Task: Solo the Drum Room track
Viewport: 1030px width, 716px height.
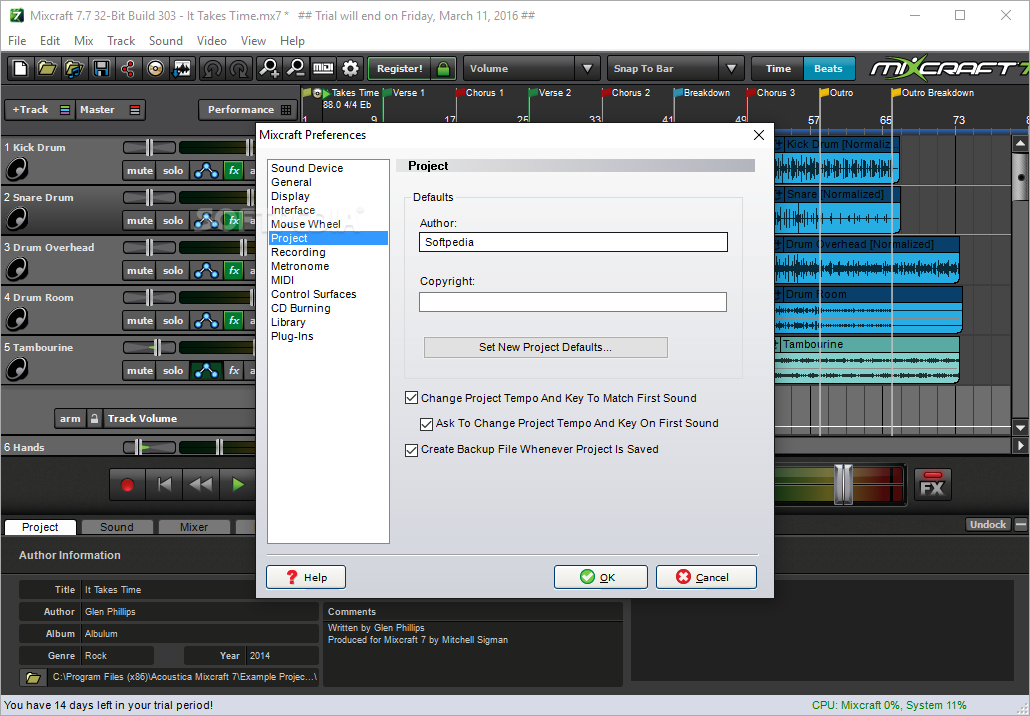Action: click(x=173, y=321)
